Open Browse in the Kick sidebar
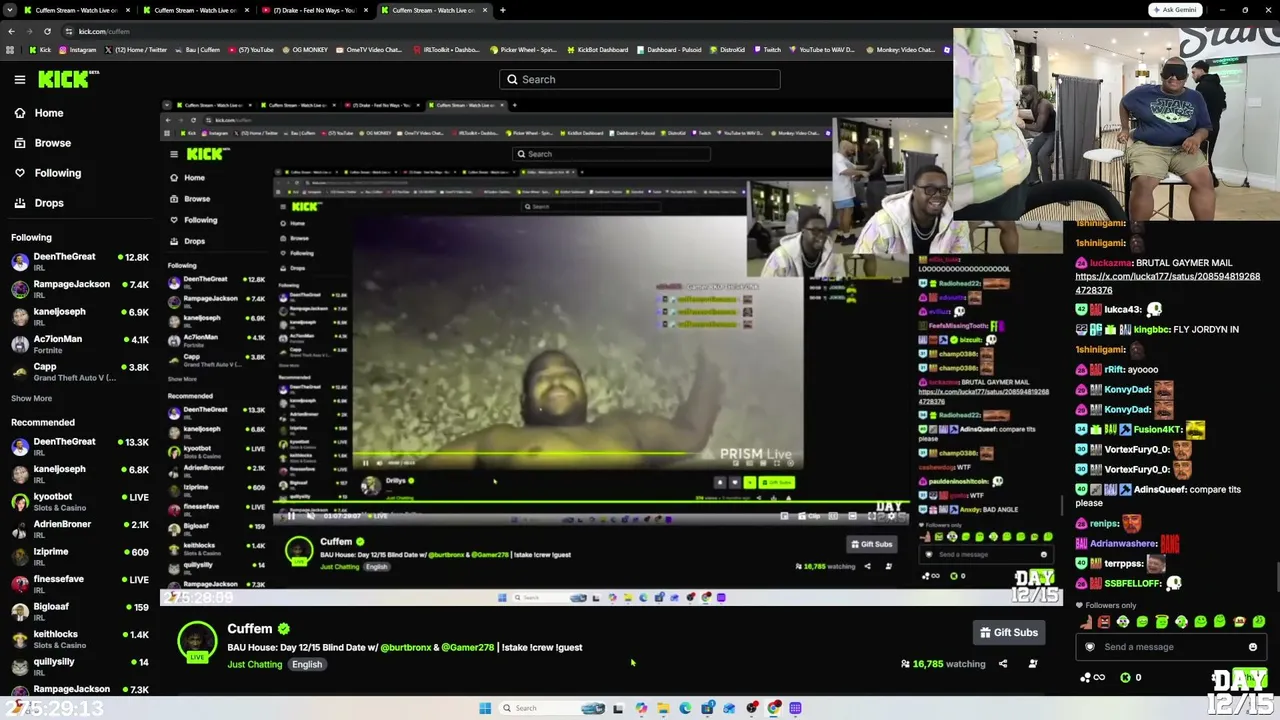 (x=52, y=143)
